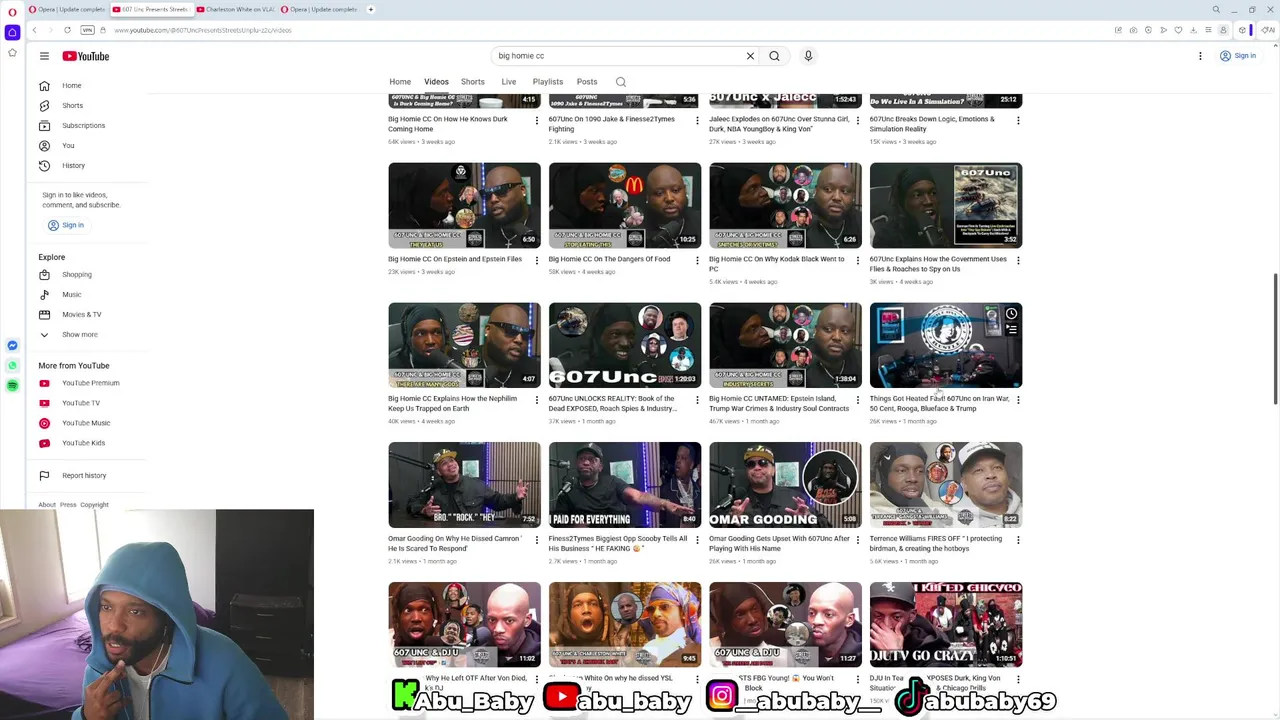Open options for Things Got Heated video
The image size is (1280, 720).
(x=1018, y=400)
